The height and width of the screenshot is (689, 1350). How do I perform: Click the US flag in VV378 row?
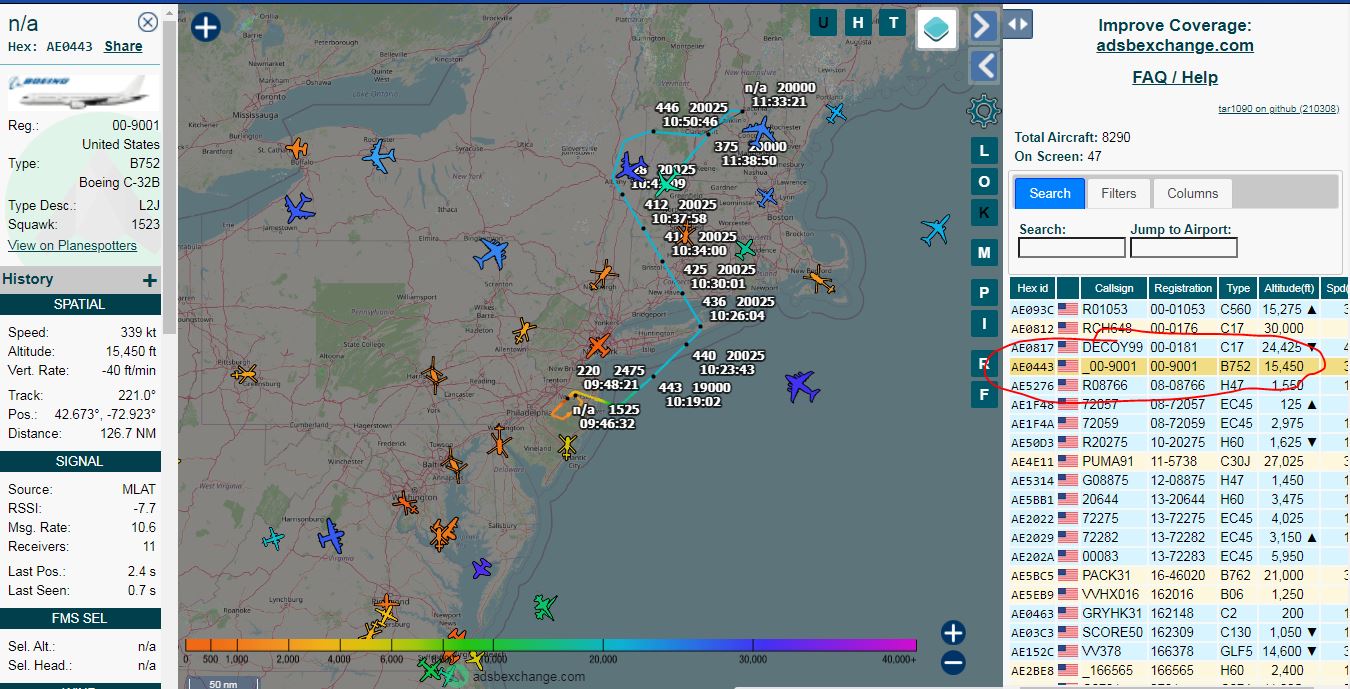pos(1068,651)
